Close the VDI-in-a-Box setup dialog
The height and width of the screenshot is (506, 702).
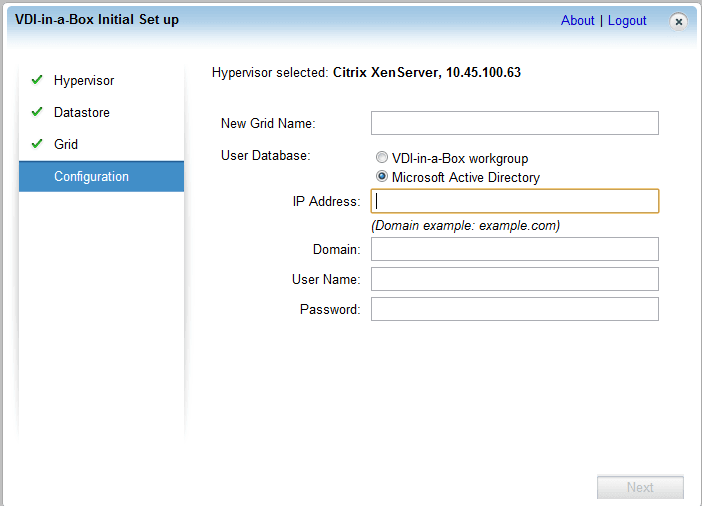coord(678,21)
